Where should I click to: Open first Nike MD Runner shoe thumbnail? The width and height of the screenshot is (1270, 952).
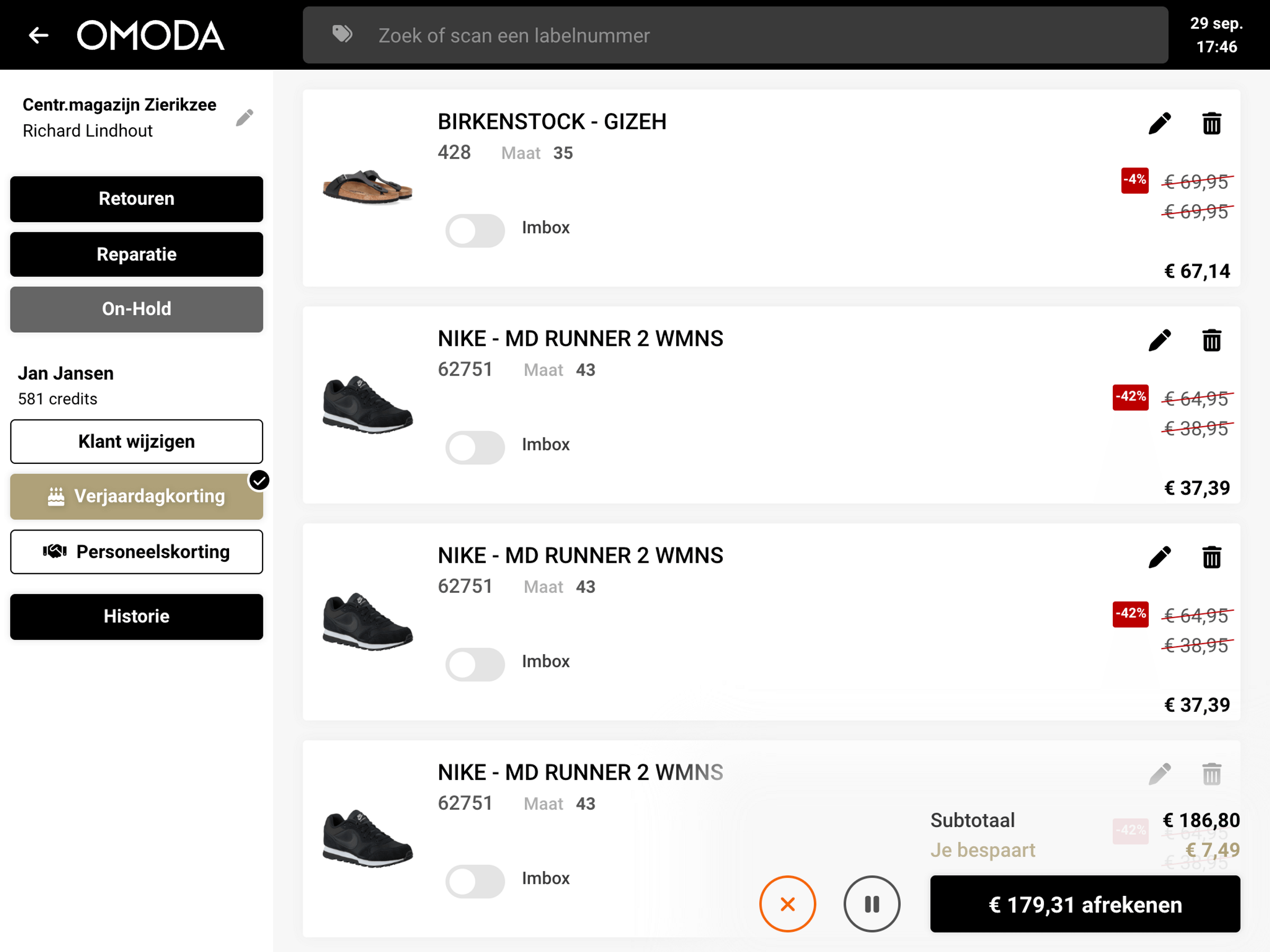367,404
